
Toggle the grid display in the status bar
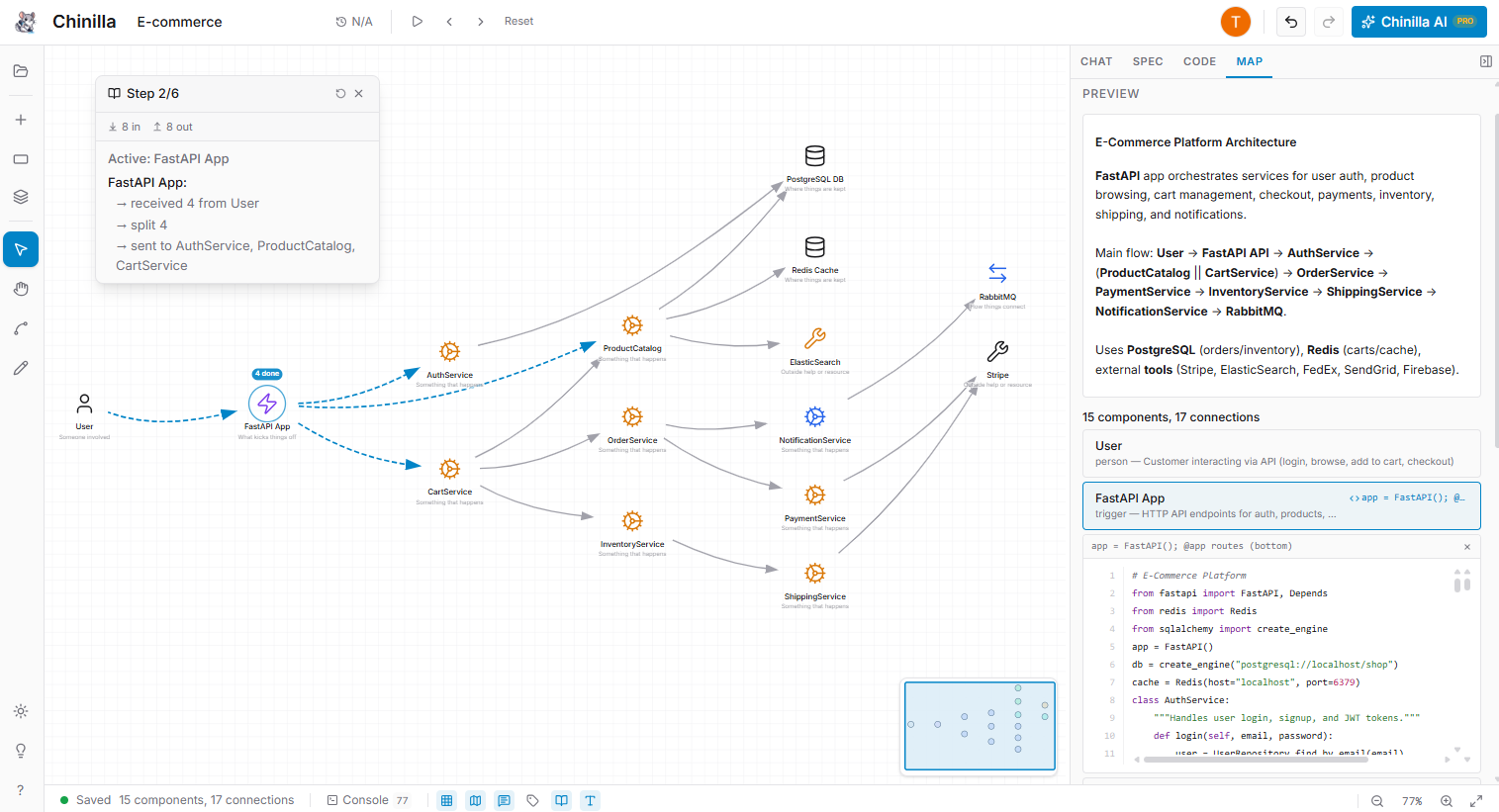[x=446, y=800]
